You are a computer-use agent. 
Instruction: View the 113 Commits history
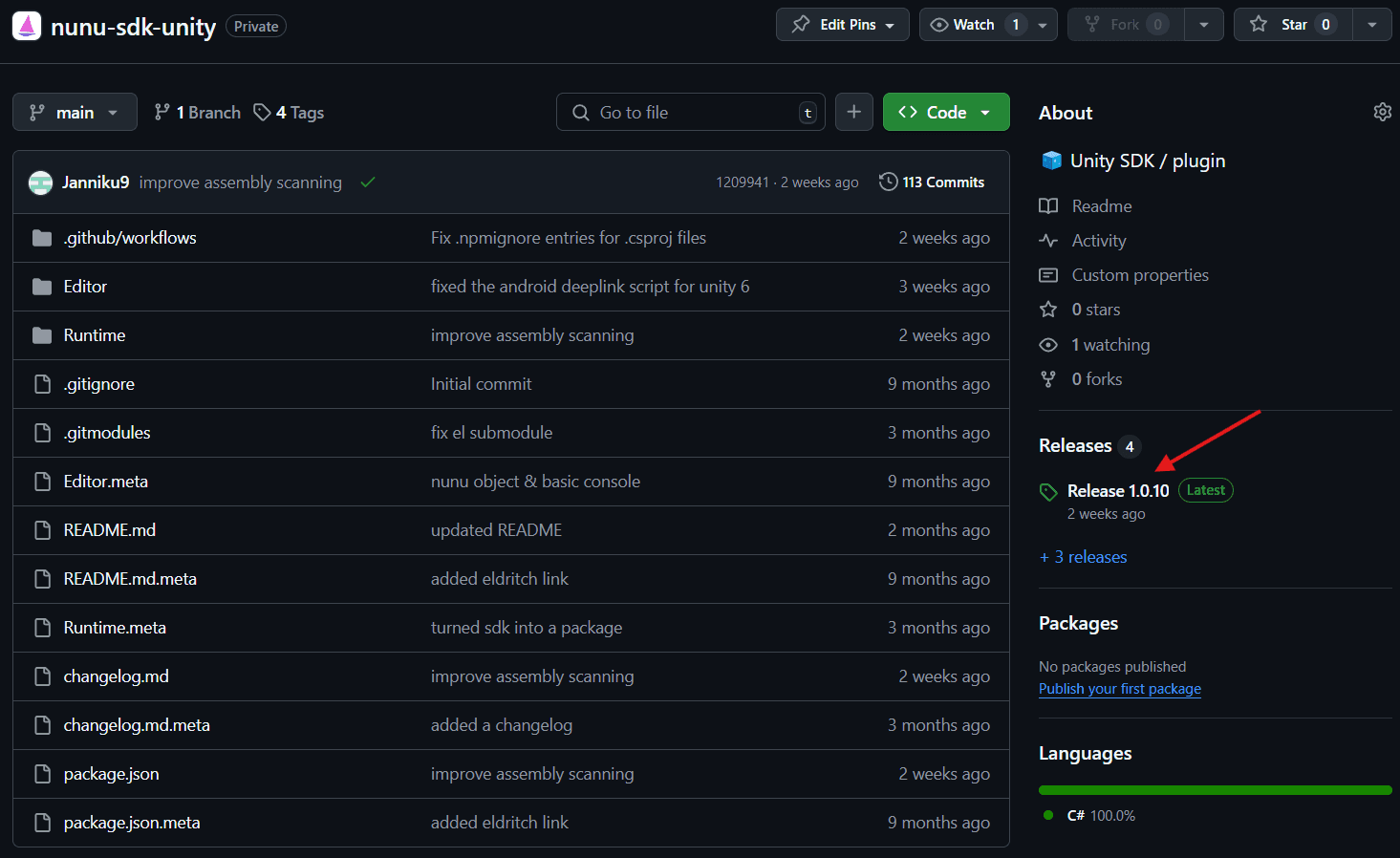pos(932,182)
